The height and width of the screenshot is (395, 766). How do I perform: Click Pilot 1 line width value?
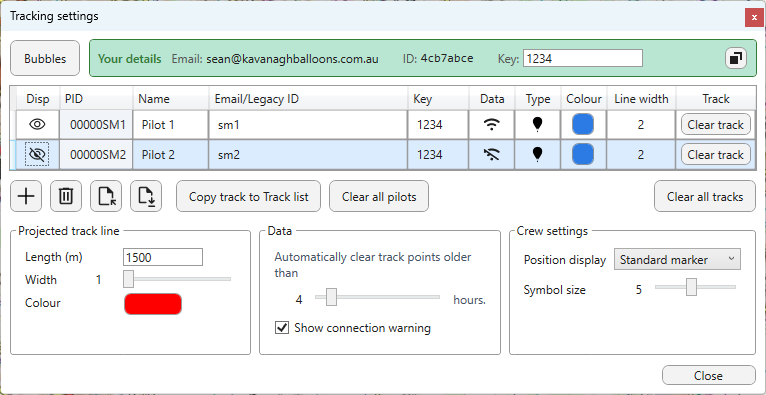pos(642,125)
